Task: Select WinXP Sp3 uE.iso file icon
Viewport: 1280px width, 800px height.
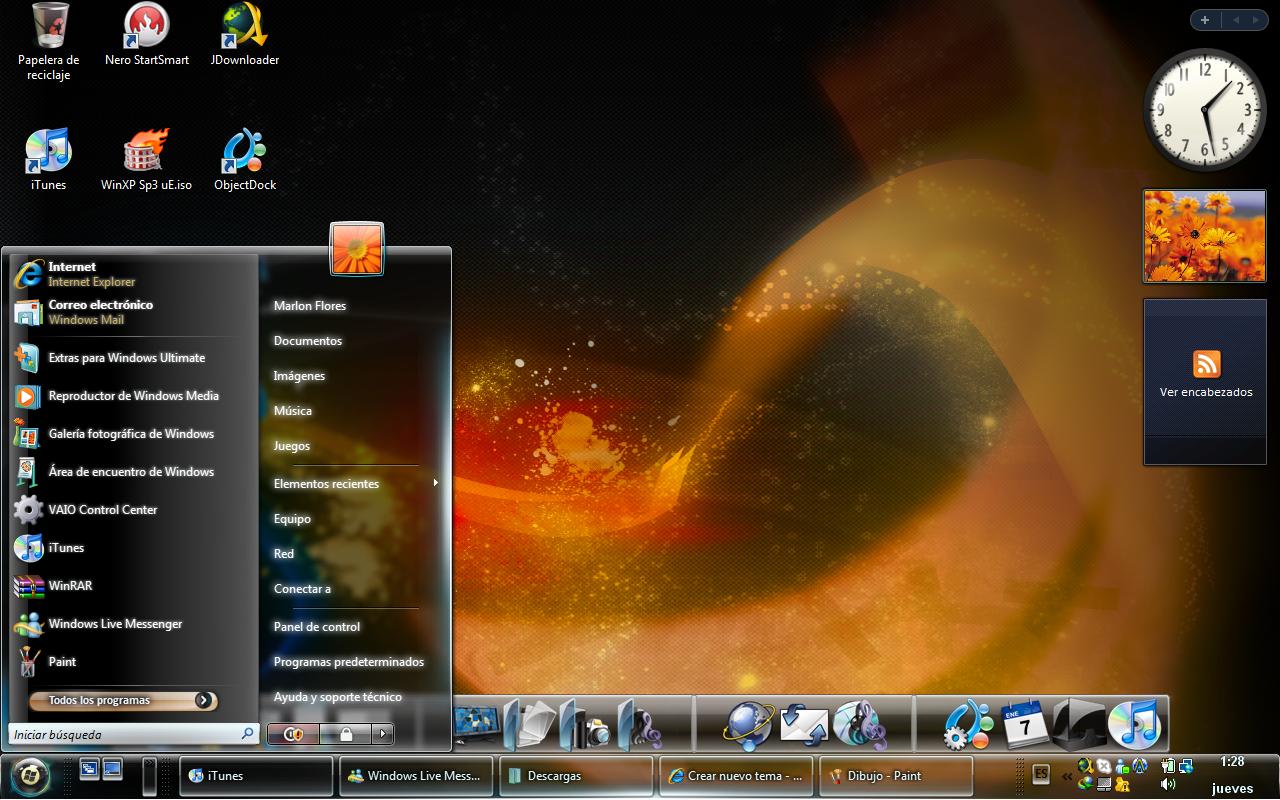Action: click(147, 160)
